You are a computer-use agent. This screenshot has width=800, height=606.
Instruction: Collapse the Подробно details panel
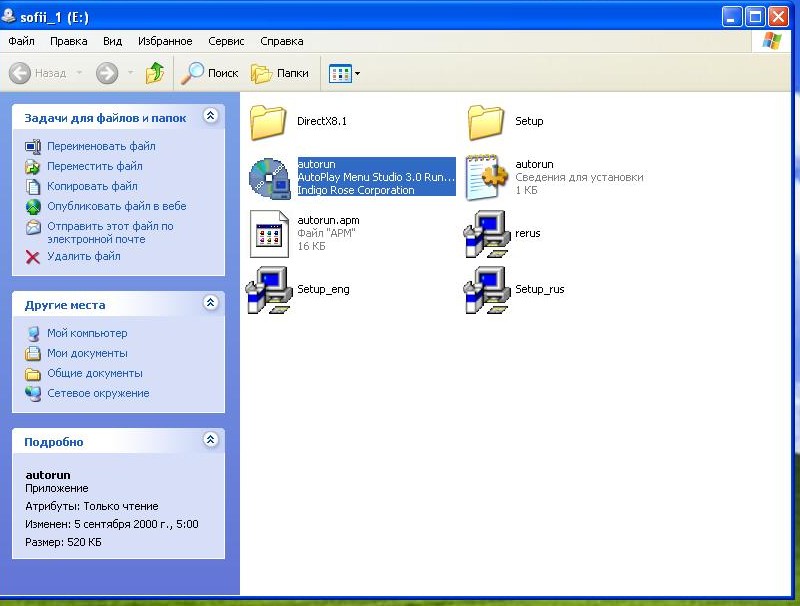tap(210, 441)
